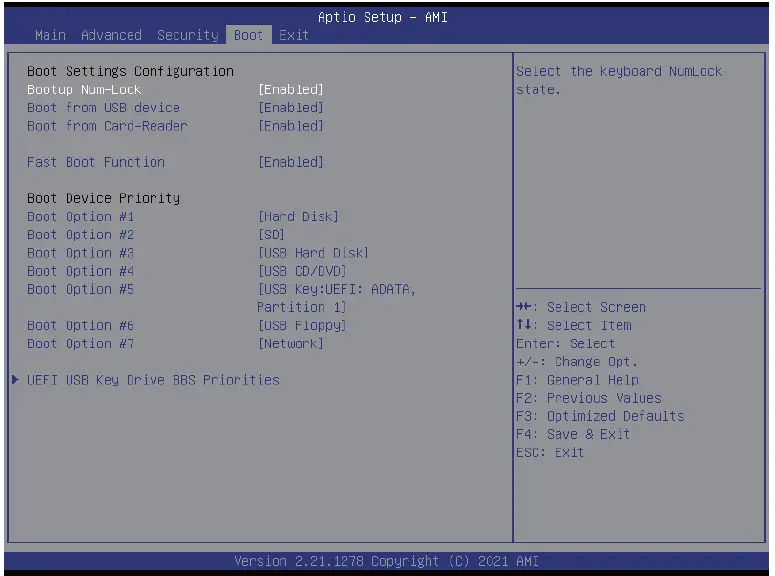Select Boot Option #4 label

tap(81, 271)
